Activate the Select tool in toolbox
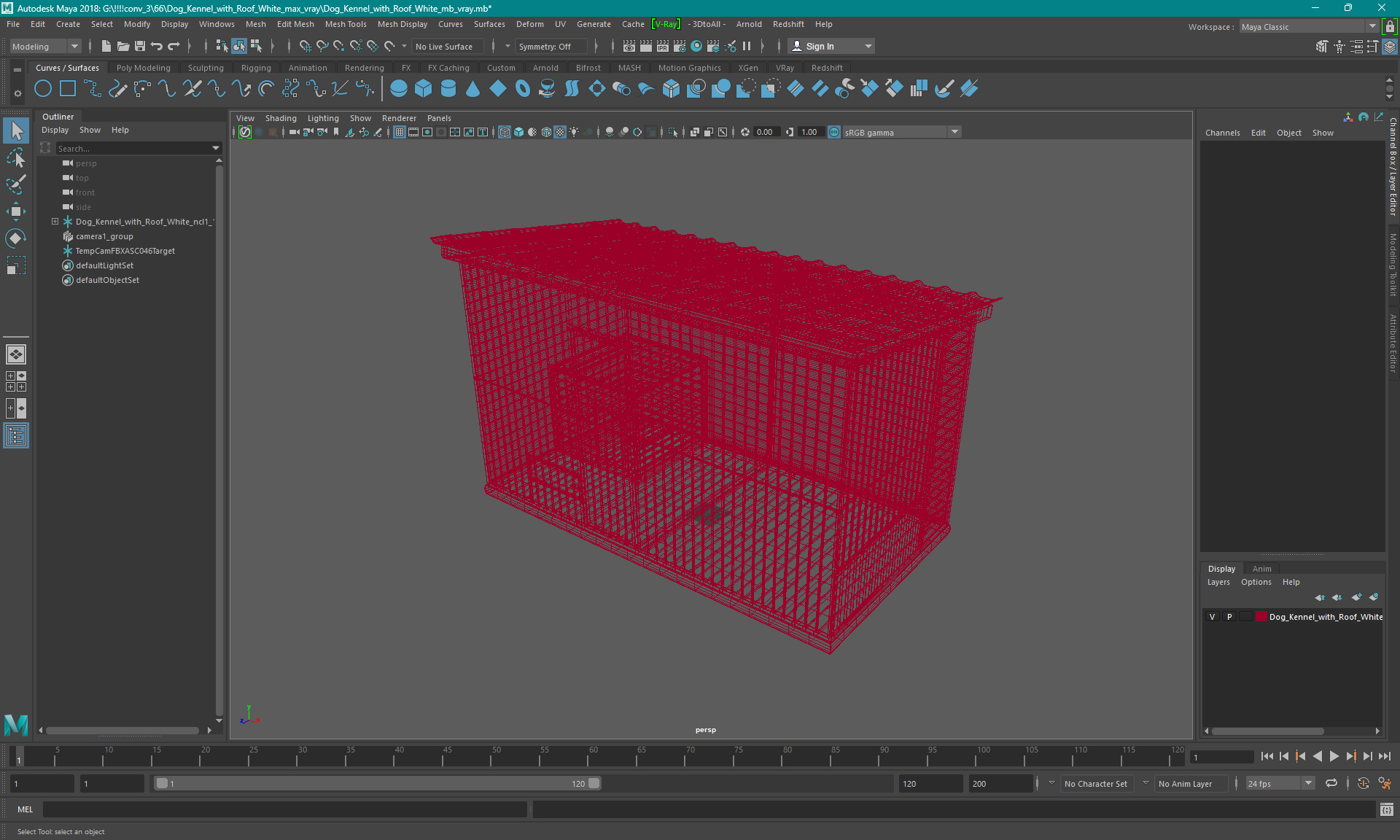Screen dimensions: 1400x840 [x=16, y=131]
